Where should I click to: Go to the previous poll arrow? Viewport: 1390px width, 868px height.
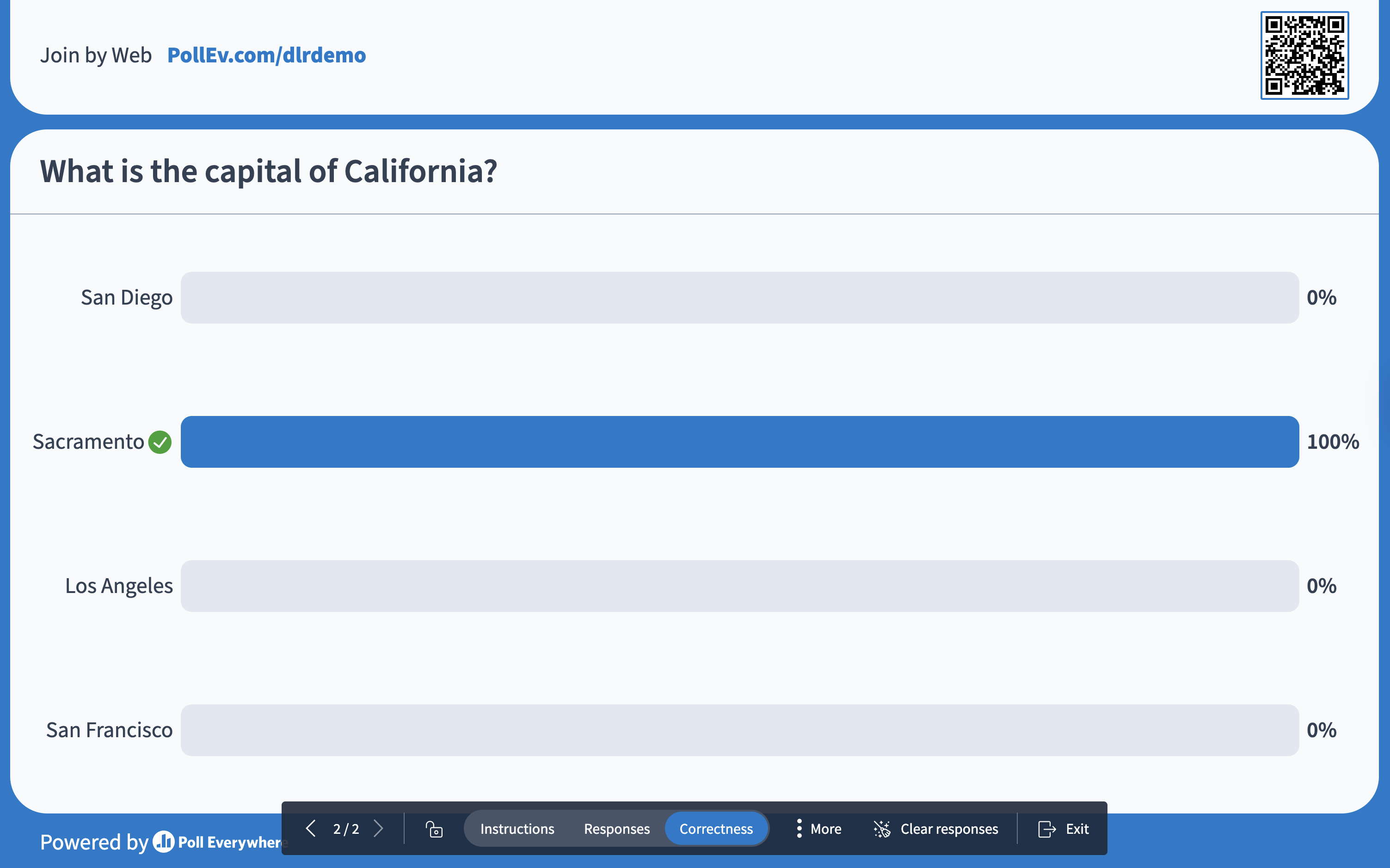pos(311,828)
